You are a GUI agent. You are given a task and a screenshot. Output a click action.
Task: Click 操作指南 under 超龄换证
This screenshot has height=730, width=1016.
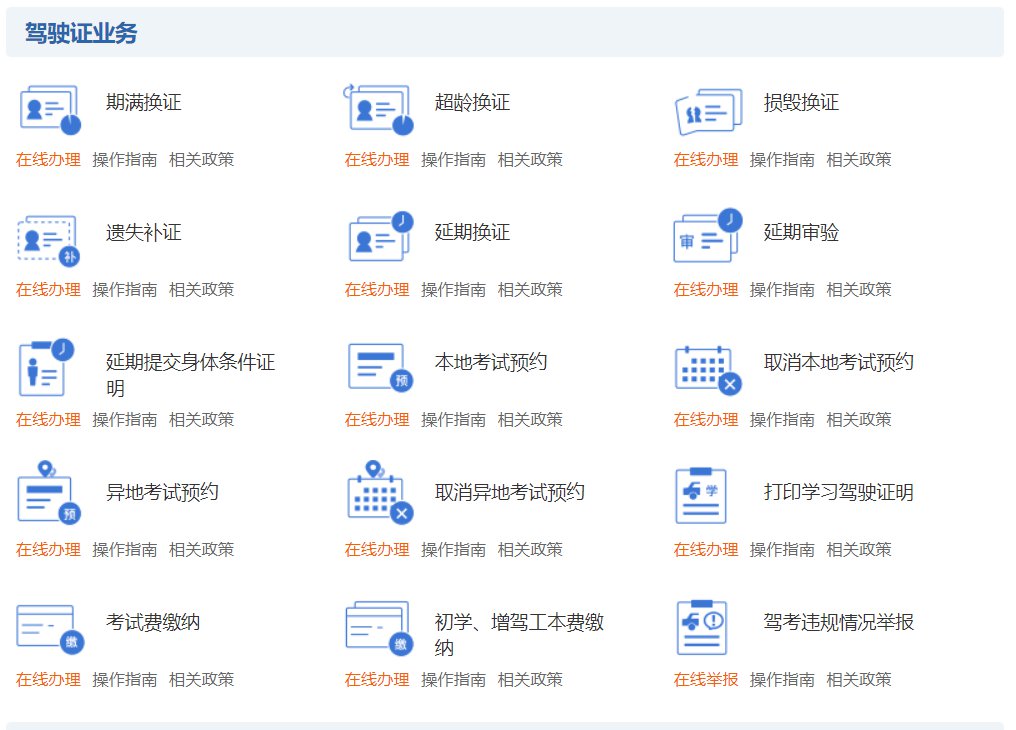coord(454,159)
